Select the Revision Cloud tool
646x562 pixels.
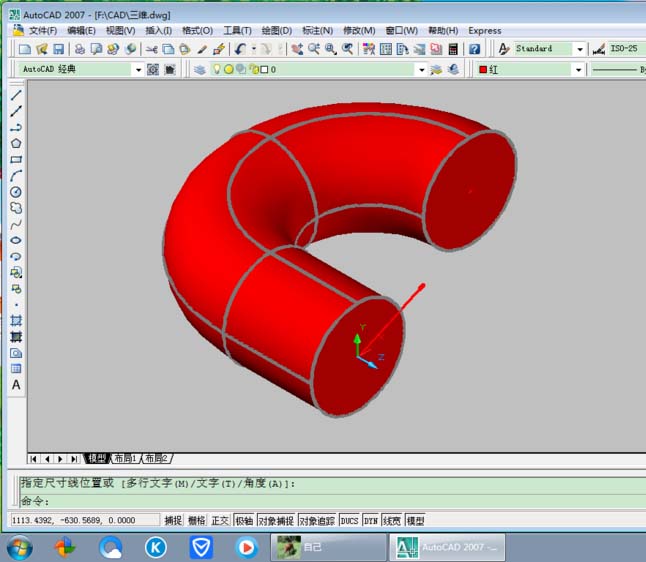[x=16, y=208]
